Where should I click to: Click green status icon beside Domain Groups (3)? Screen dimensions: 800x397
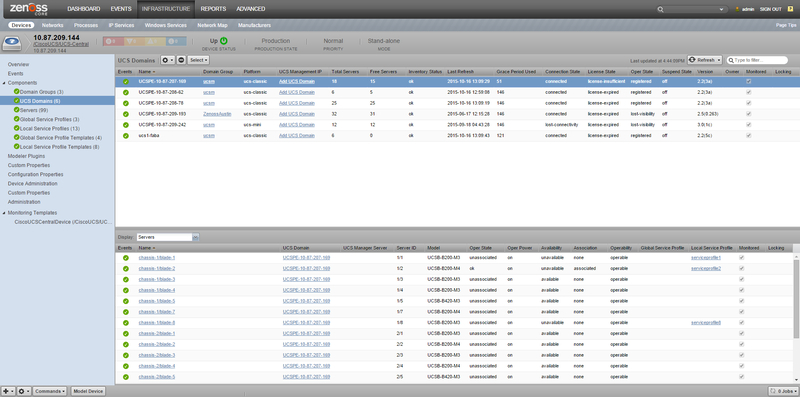pos(17,92)
